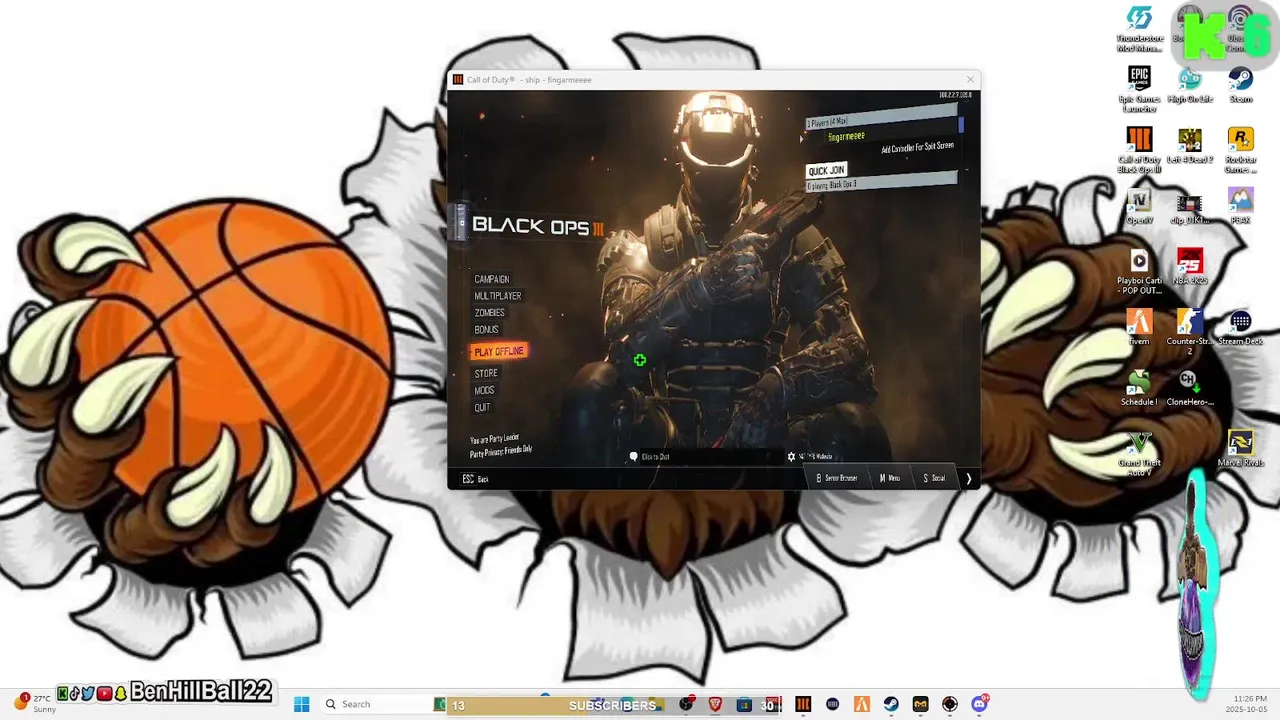This screenshot has height=720, width=1280.
Task: Click the '0 playing Black Ops 3' bar
Action: pos(881,183)
